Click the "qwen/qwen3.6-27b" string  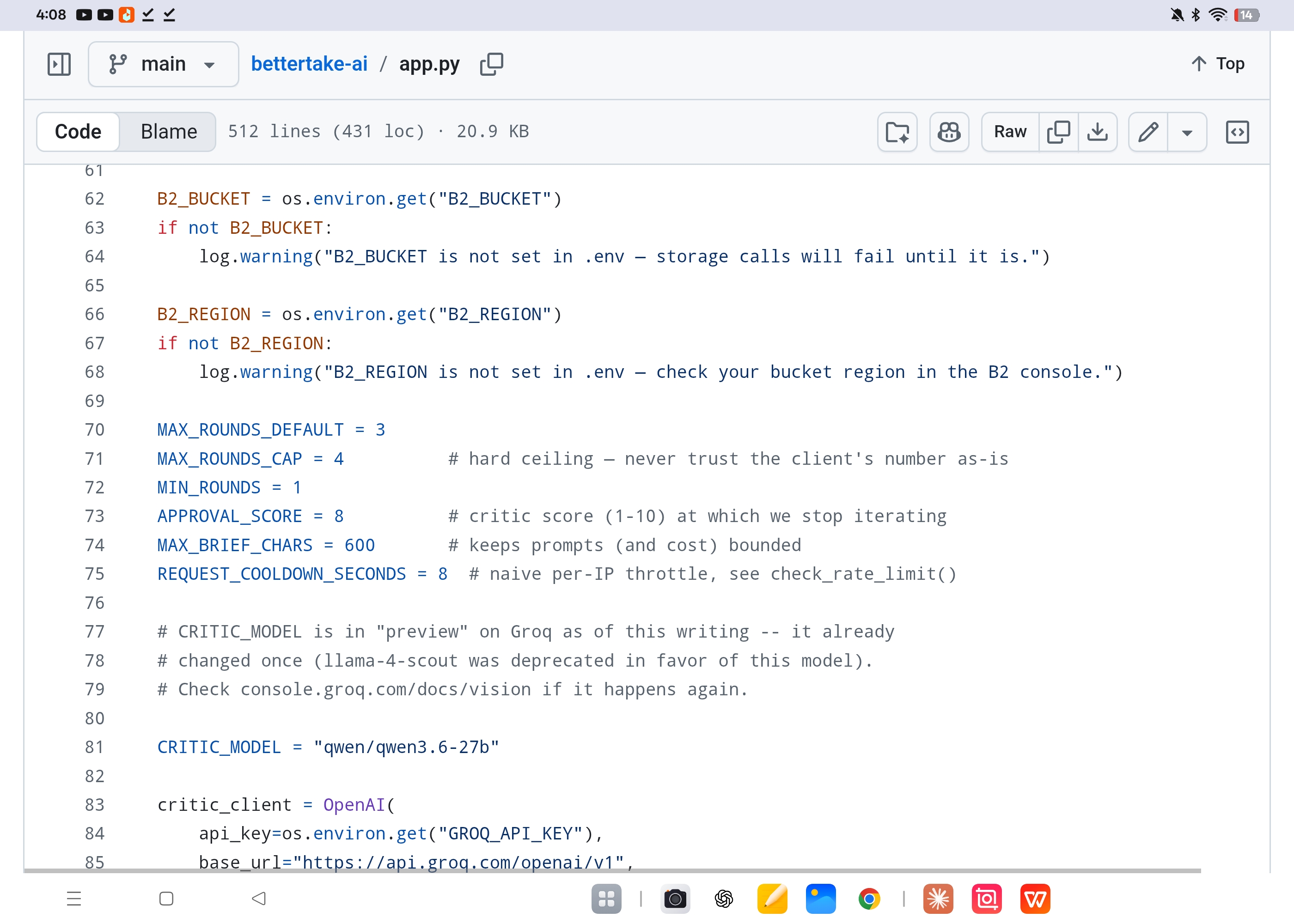tap(406, 747)
